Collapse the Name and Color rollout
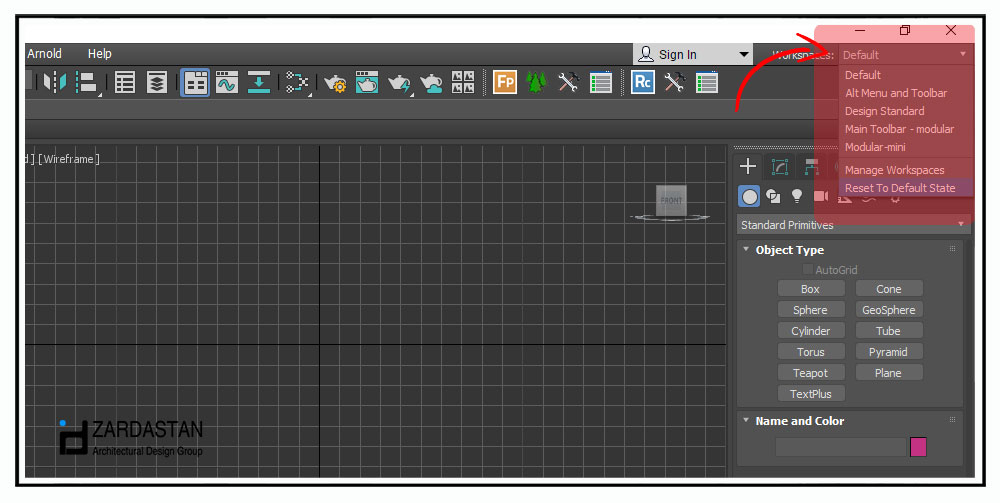This screenshot has width=1000, height=503. click(746, 420)
